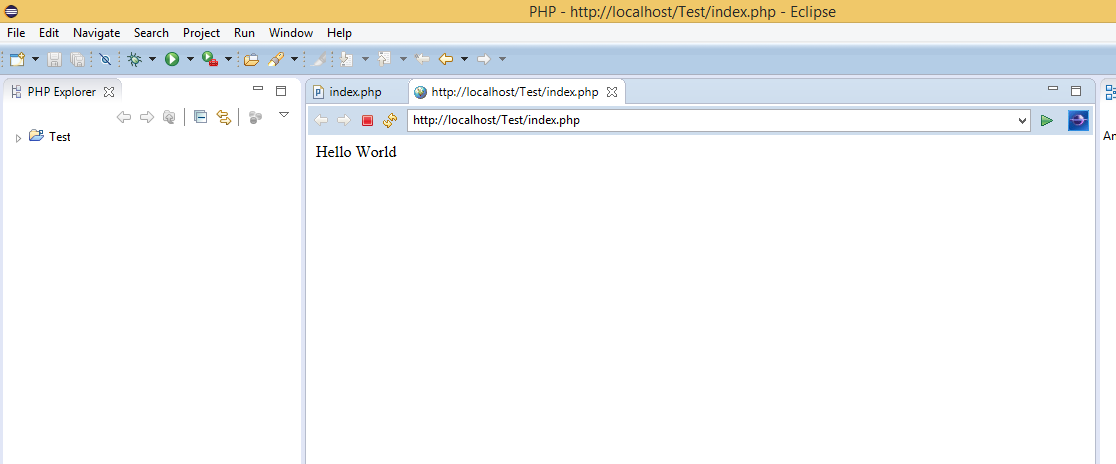This screenshot has width=1116, height=464.
Task: Expand the Test project tree node
Action: (19, 138)
